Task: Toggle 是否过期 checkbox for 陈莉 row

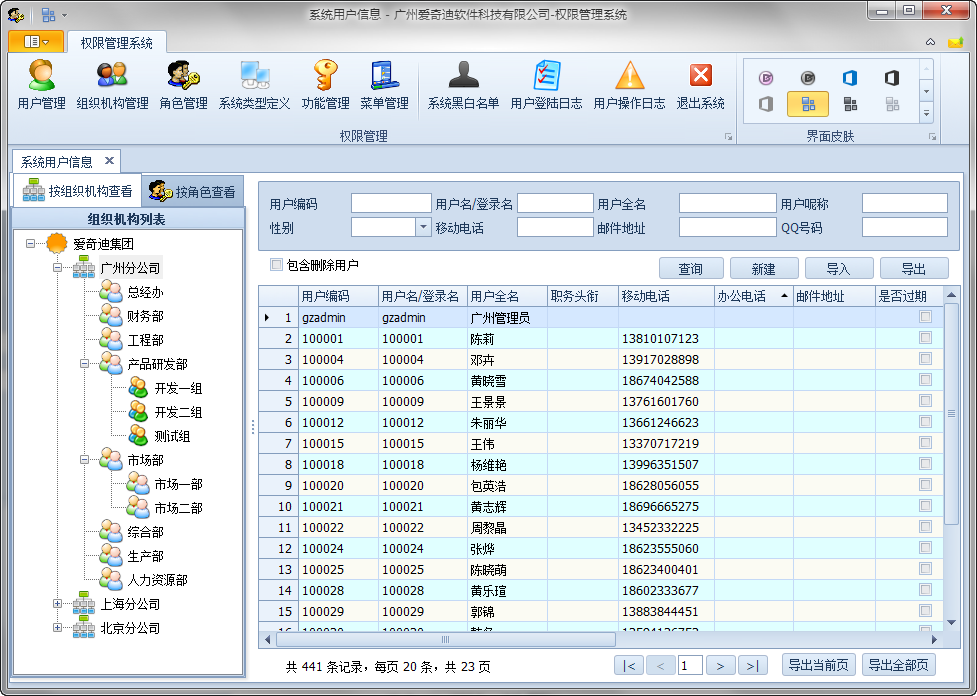Action: coord(925,338)
